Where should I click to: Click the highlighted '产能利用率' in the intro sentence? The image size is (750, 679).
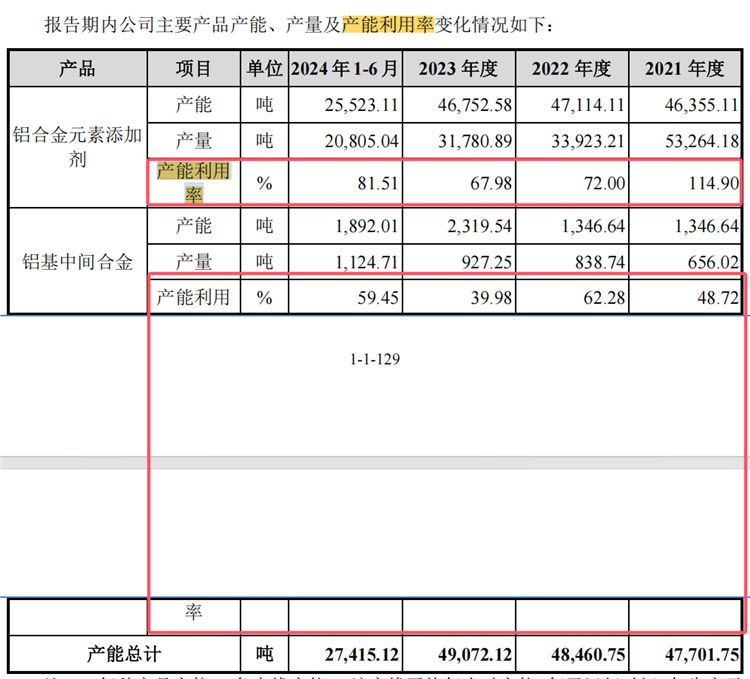[x=388, y=24]
